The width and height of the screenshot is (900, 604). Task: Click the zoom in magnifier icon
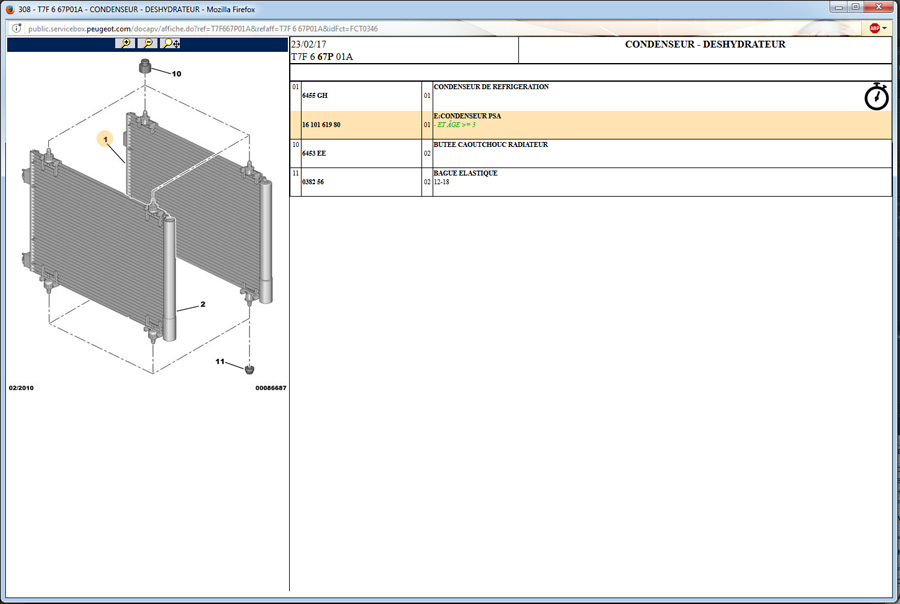tap(124, 44)
